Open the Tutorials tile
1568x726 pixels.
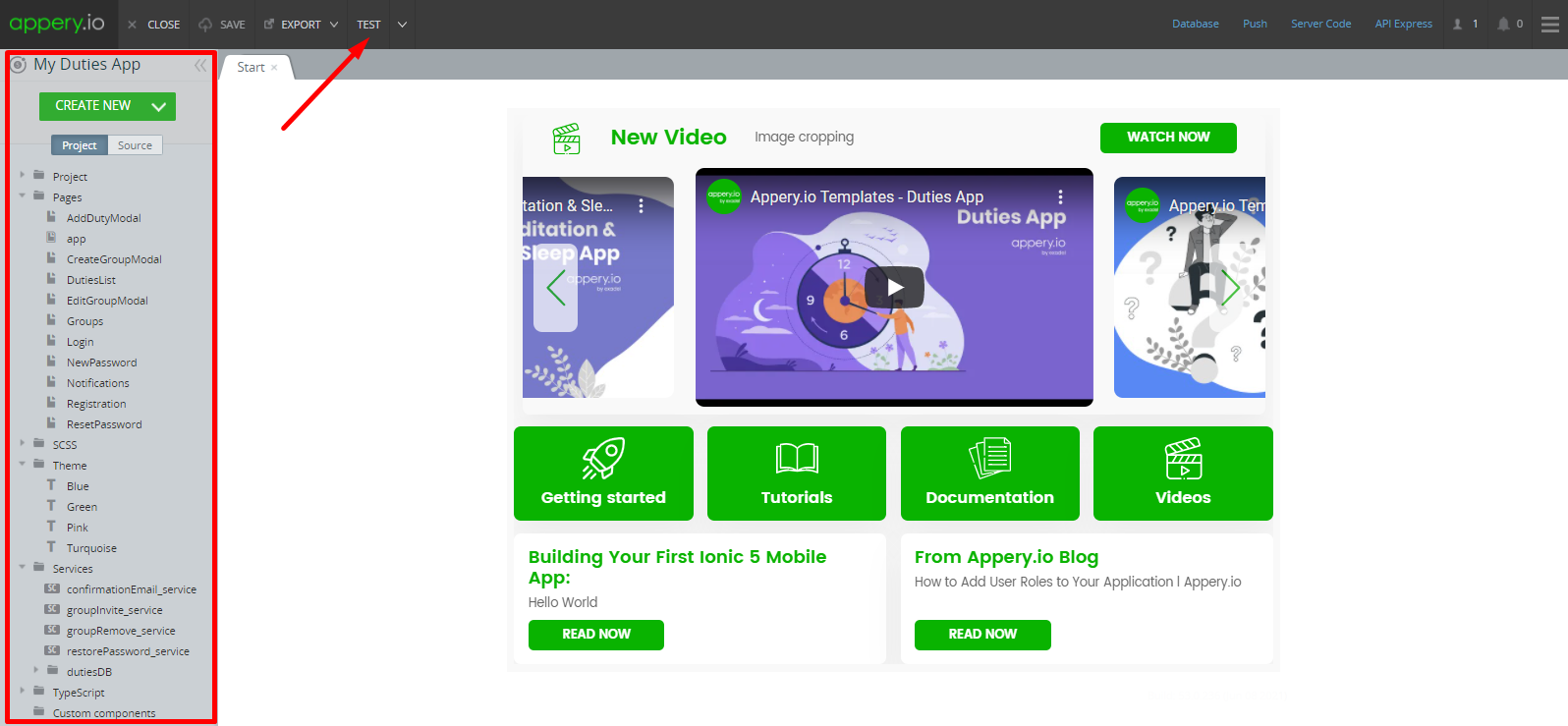797,474
